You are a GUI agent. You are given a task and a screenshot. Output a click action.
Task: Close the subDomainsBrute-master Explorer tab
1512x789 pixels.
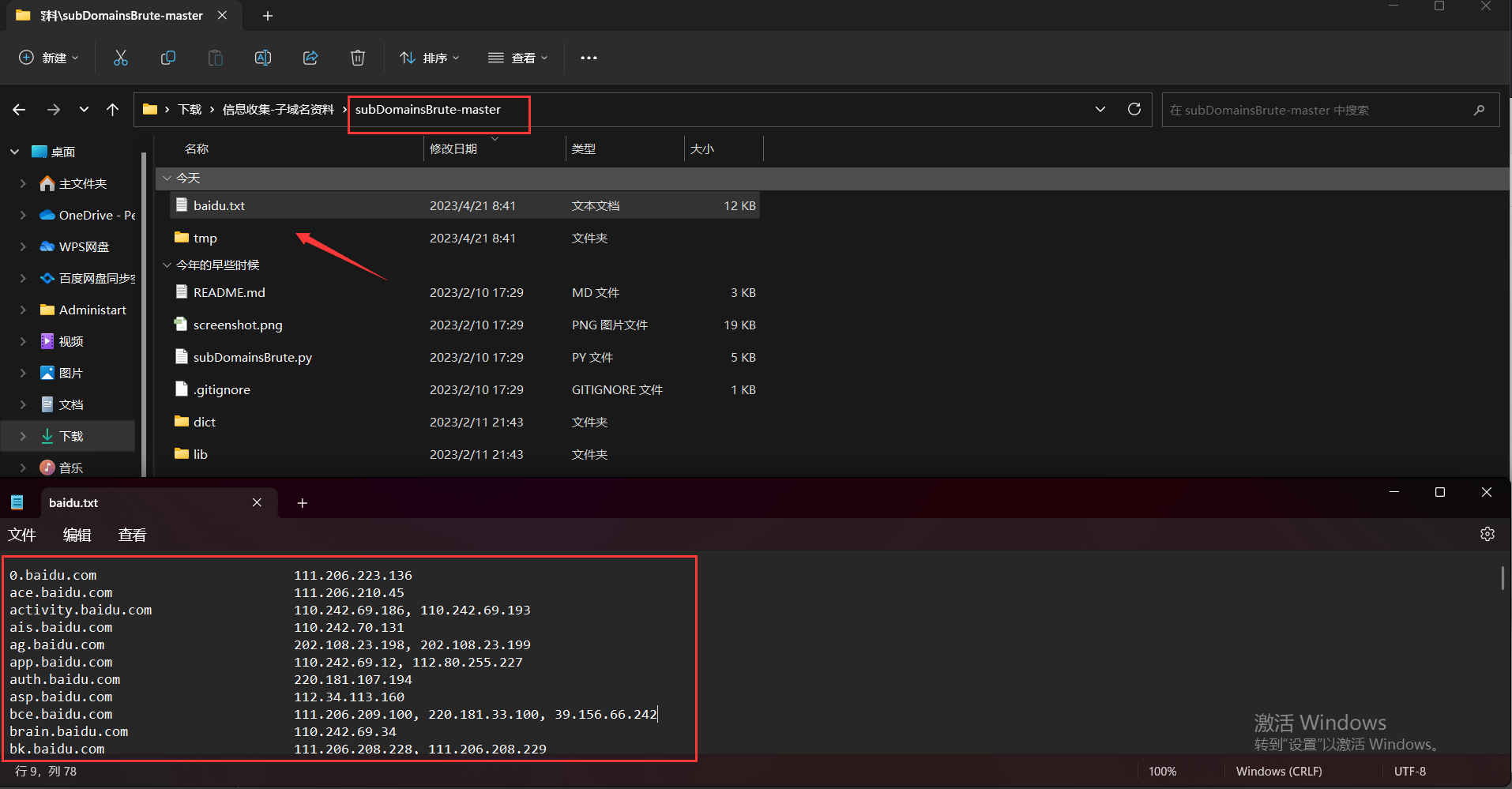pyautogui.click(x=223, y=15)
